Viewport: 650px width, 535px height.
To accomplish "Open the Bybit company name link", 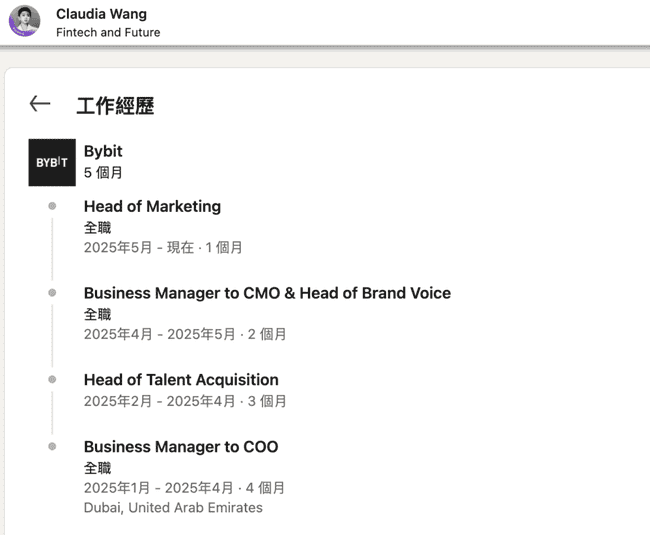I will click(103, 151).
